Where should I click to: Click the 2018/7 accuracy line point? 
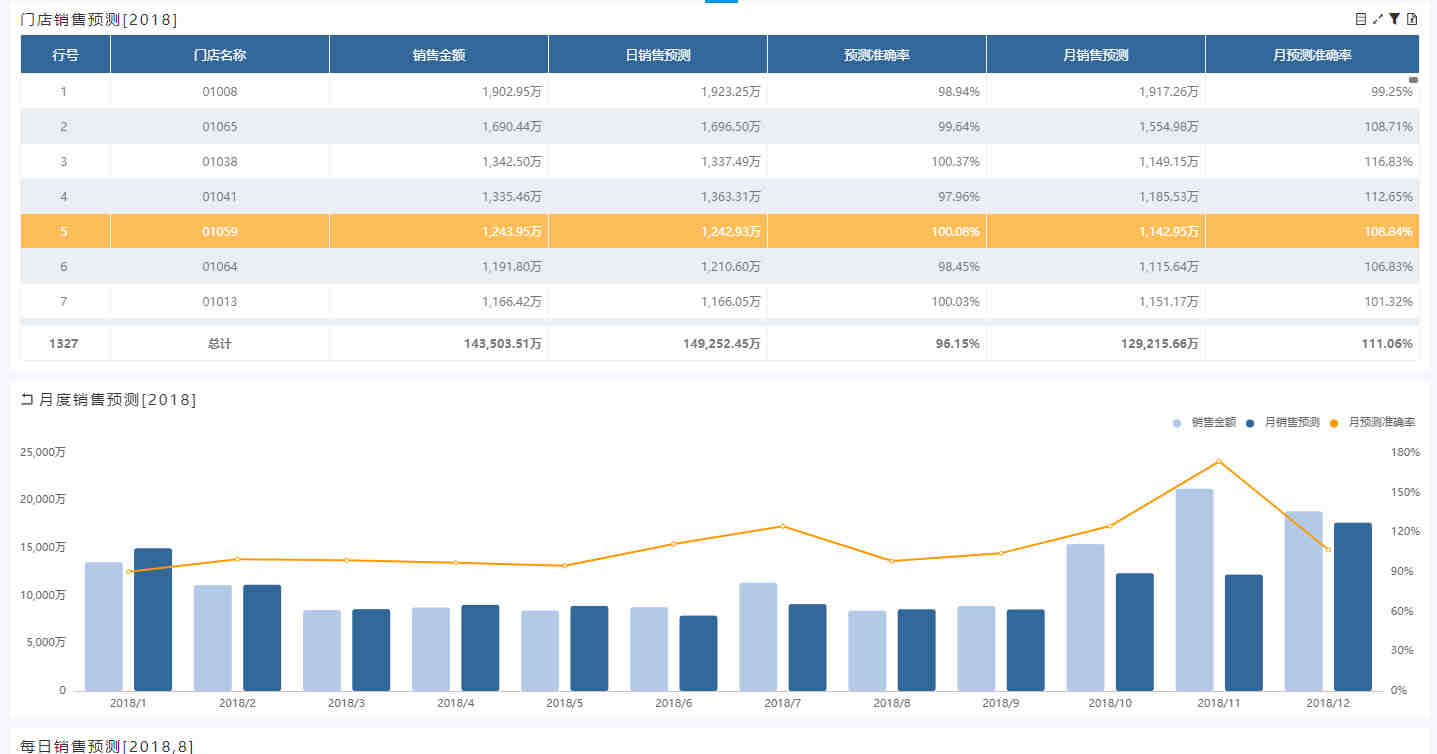point(782,526)
